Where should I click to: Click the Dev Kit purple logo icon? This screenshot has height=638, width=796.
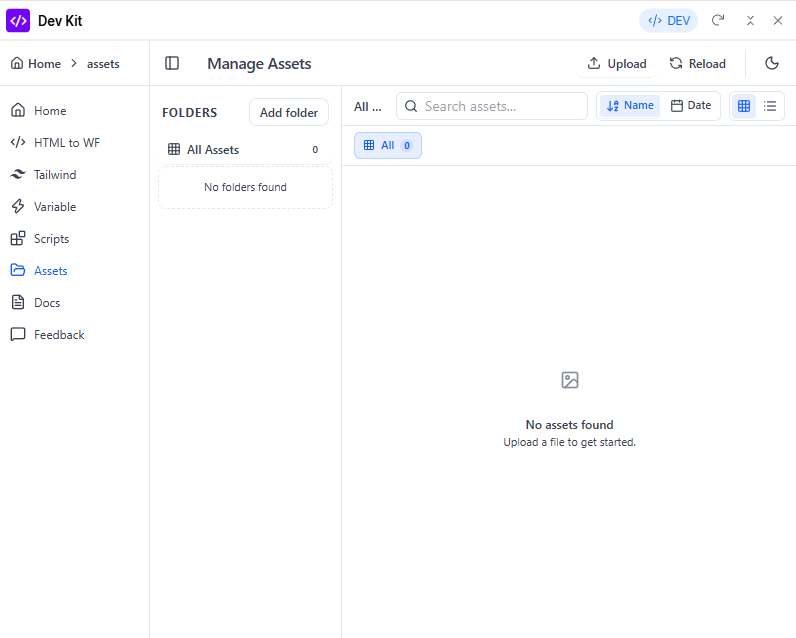pyautogui.click(x=18, y=21)
